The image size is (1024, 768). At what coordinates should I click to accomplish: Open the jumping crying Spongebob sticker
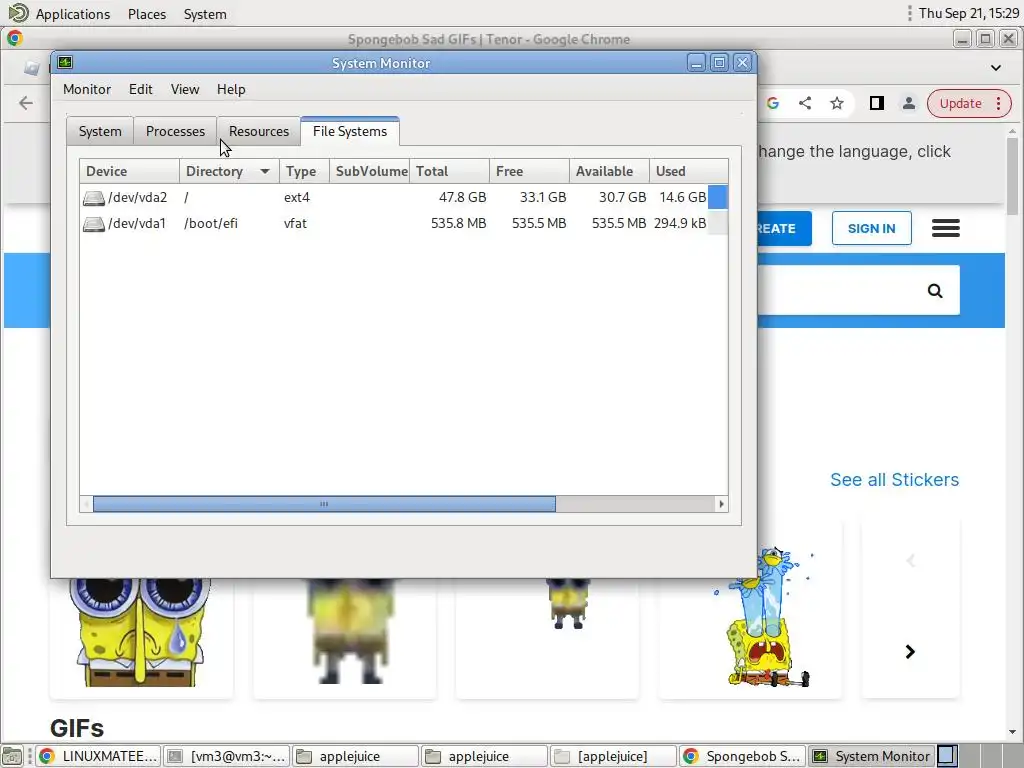[x=762, y=618]
